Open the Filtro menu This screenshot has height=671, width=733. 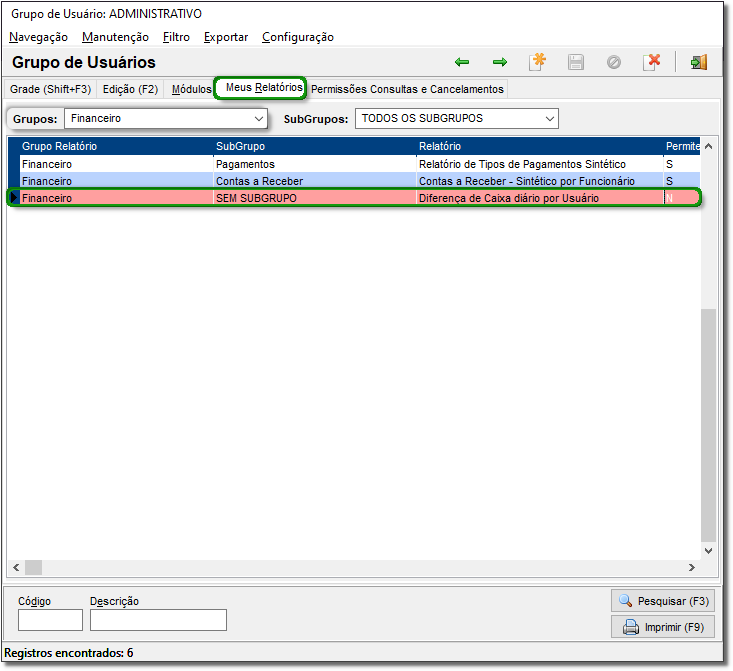pos(176,37)
